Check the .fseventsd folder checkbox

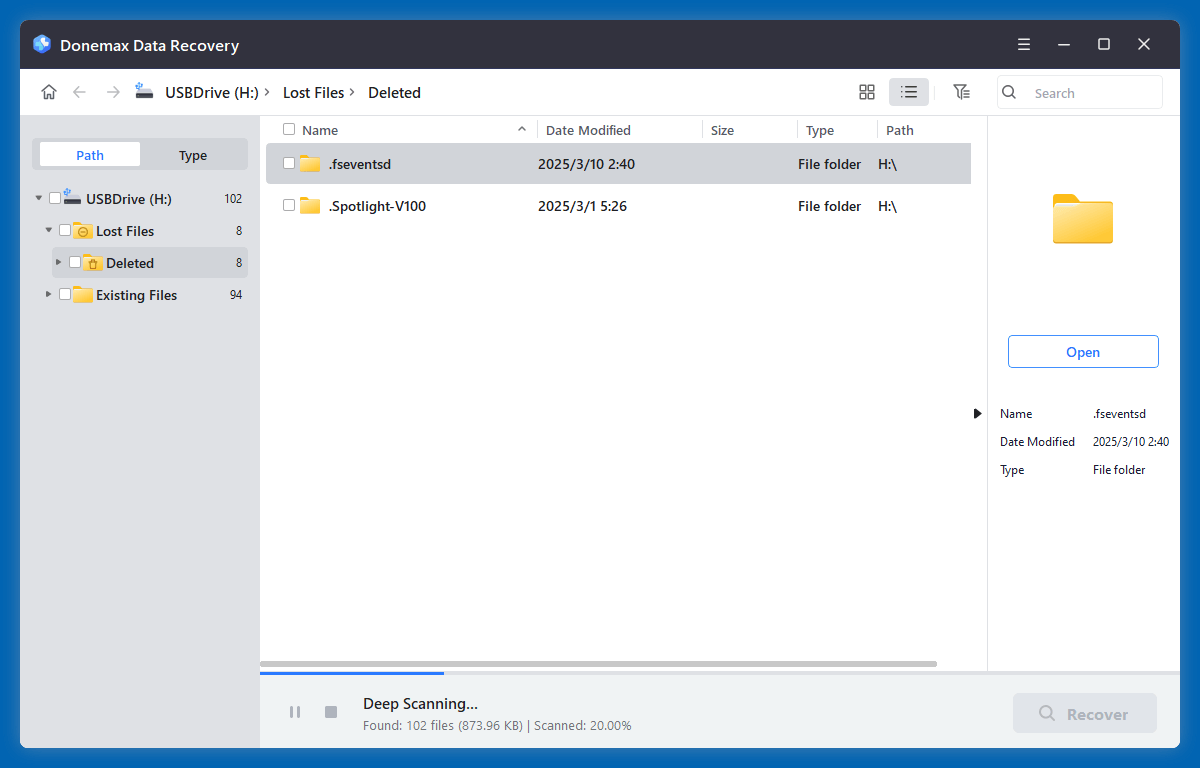(x=287, y=163)
